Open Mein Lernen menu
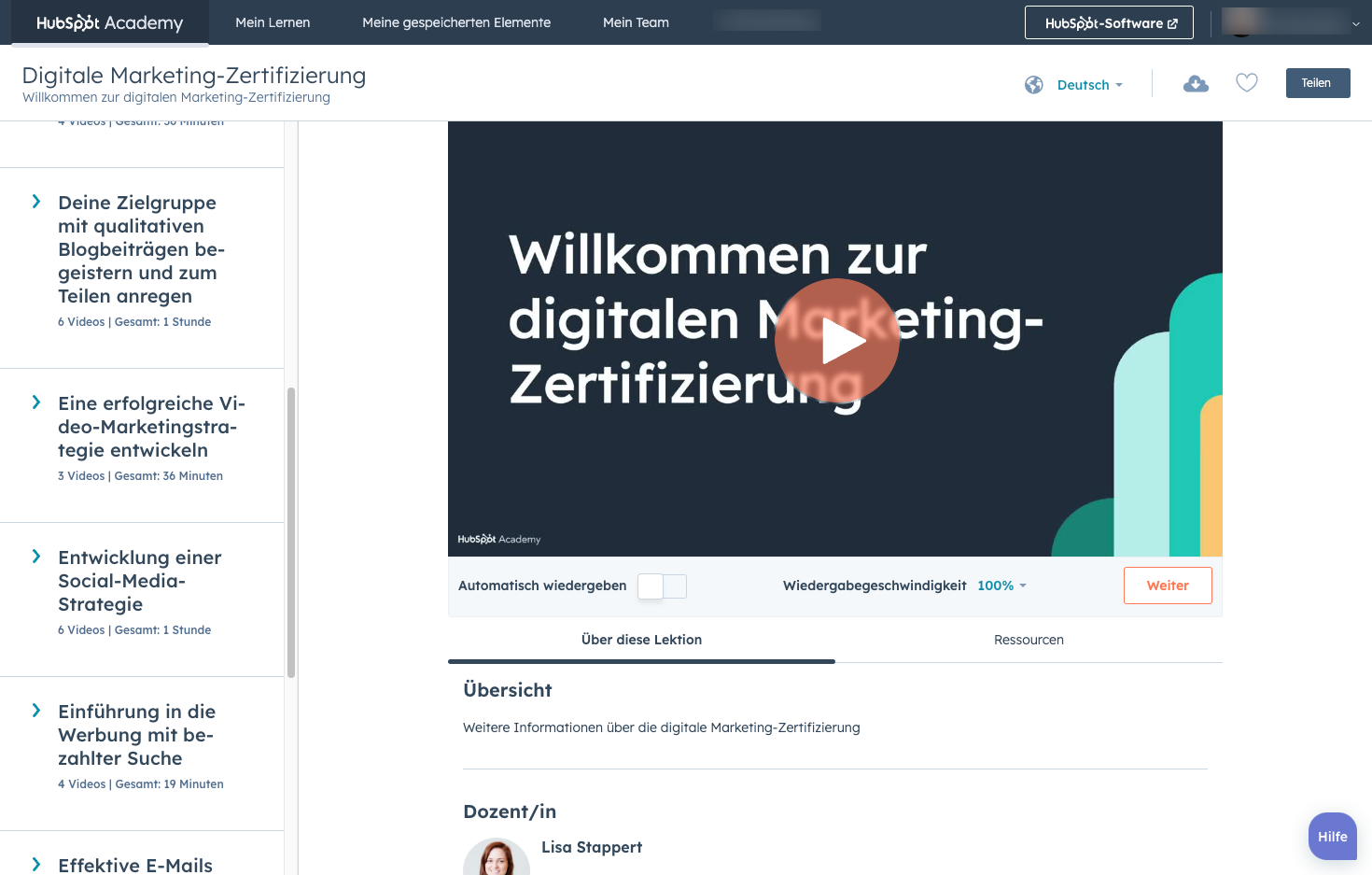The width and height of the screenshot is (1372, 875). tap(273, 22)
